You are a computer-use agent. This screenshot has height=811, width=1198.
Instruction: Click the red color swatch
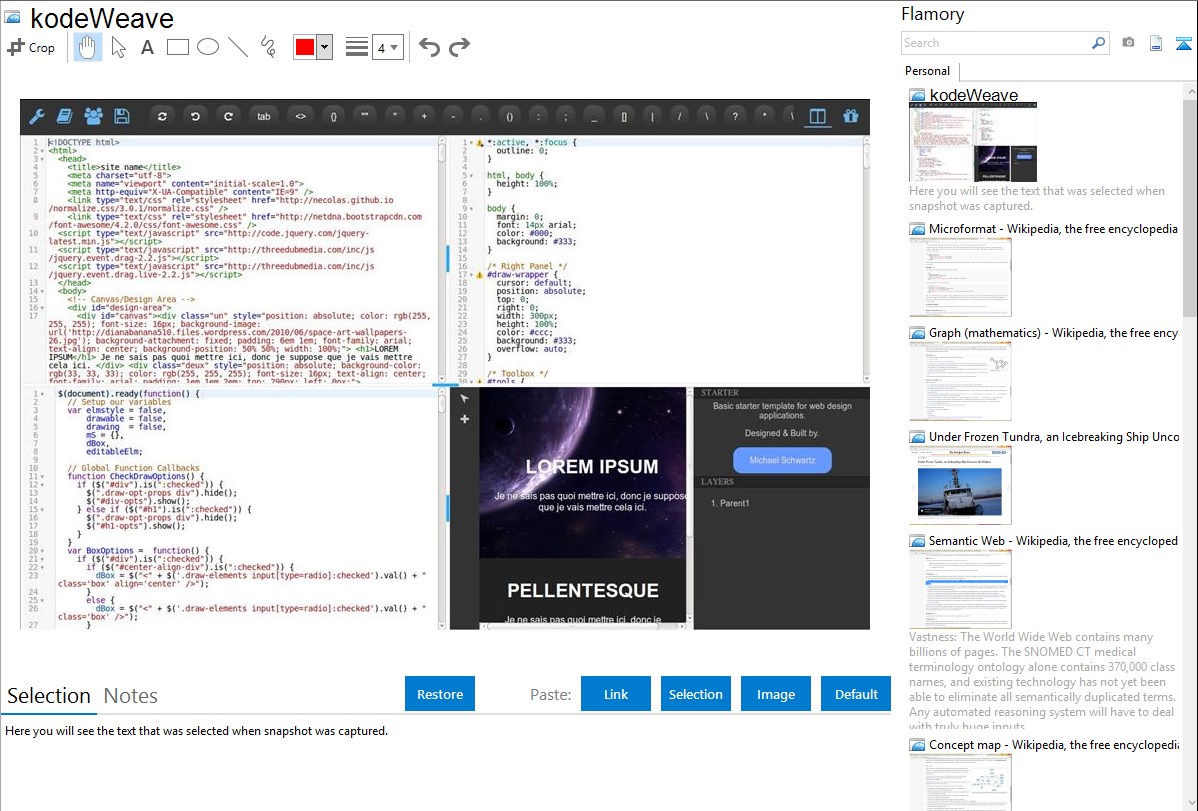(305, 47)
